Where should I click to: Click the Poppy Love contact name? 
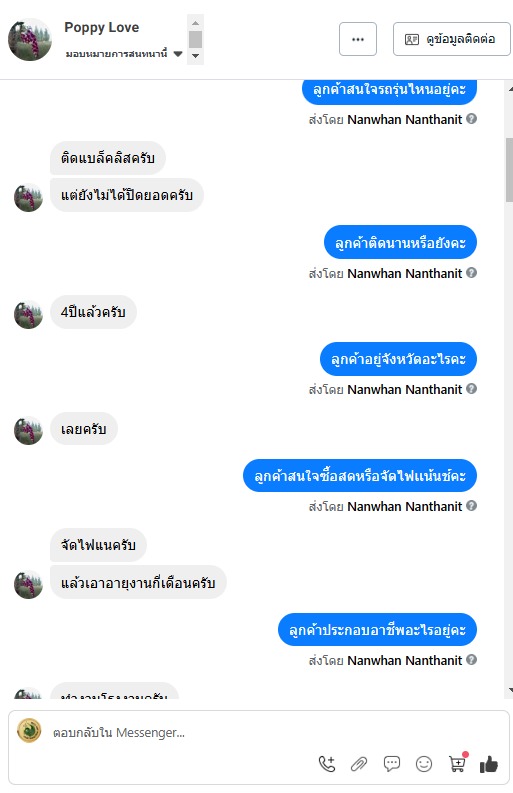coord(102,27)
